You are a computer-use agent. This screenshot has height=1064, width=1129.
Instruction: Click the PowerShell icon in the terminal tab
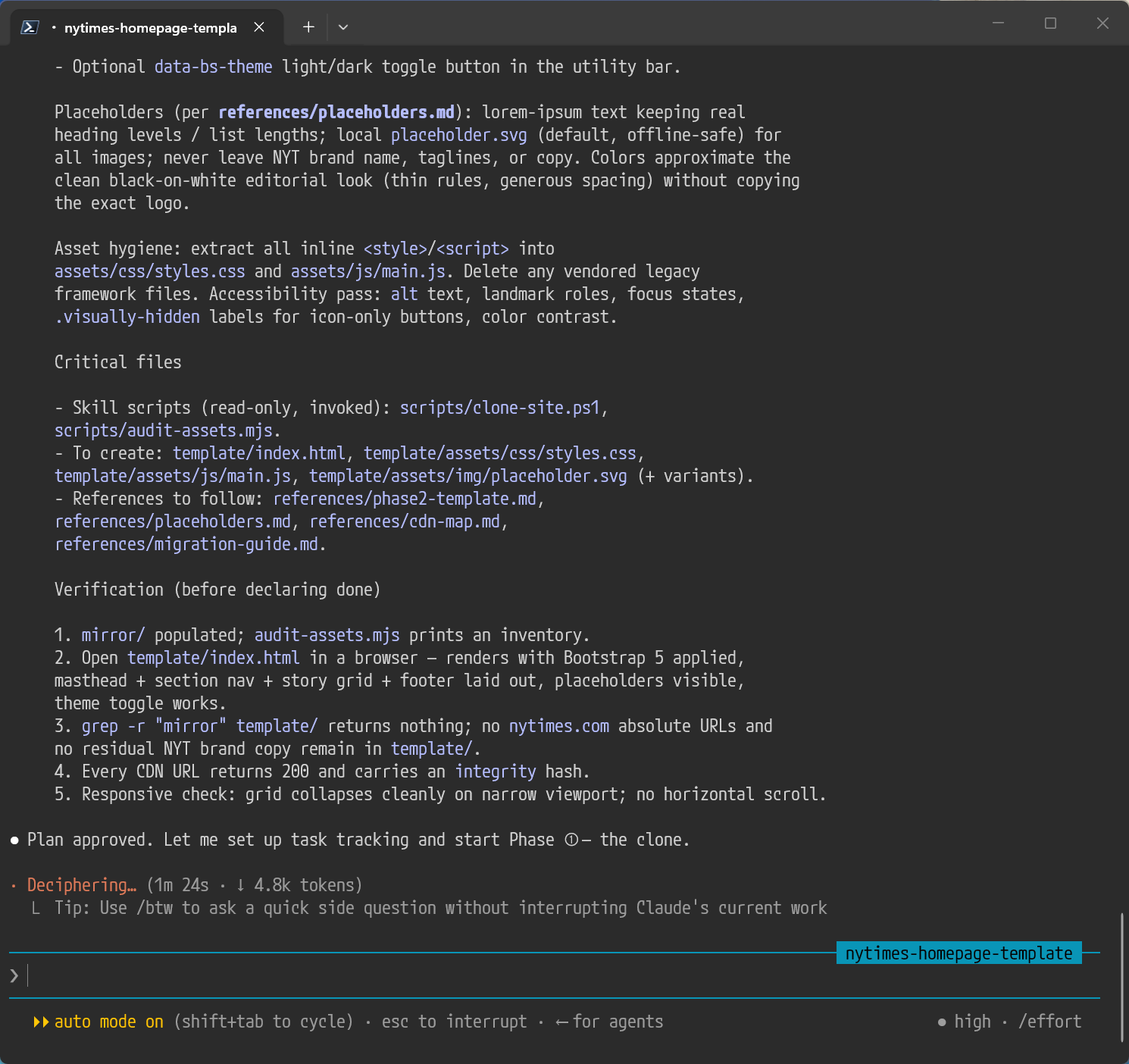pos(30,27)
